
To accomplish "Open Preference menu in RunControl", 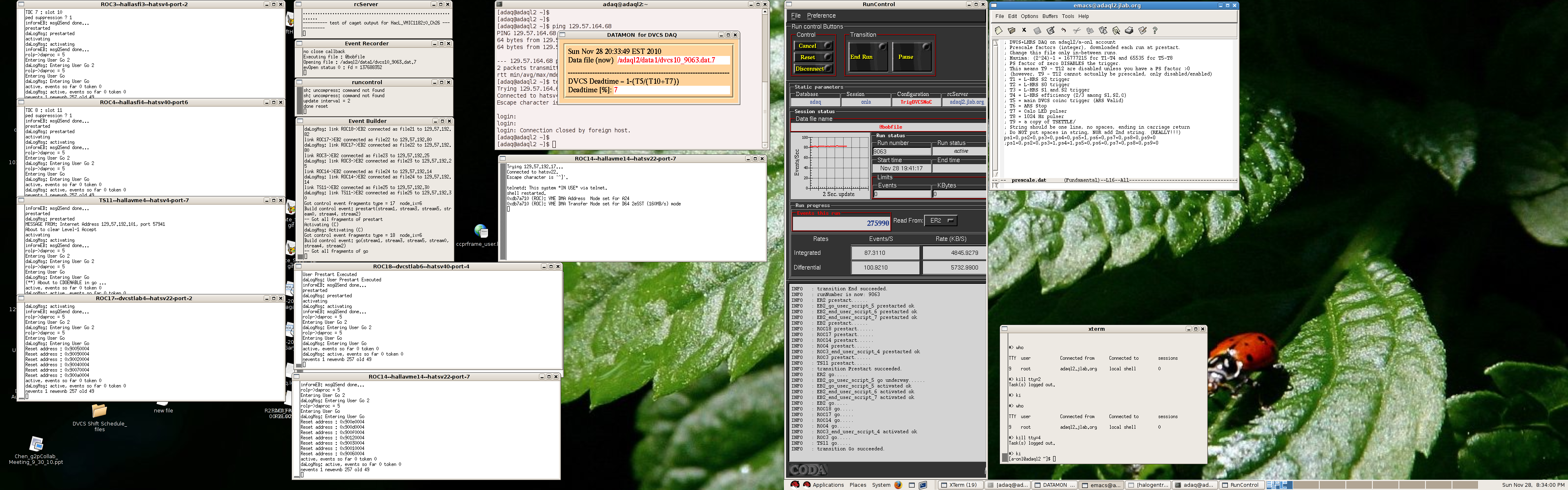I will (x=821, y=16).
